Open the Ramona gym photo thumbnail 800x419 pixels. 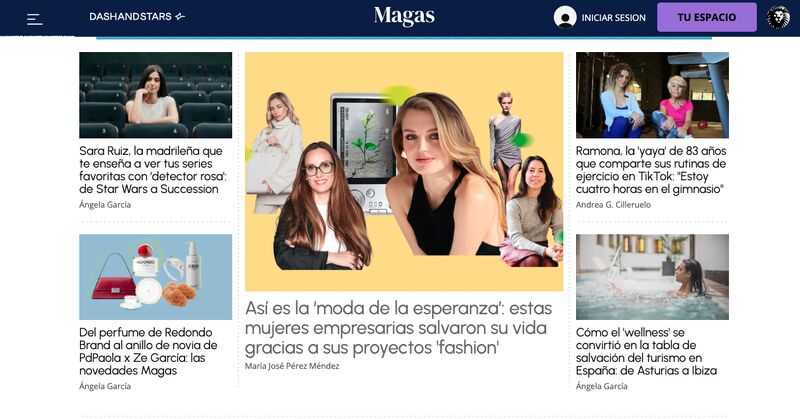click(x=652, y=95)
